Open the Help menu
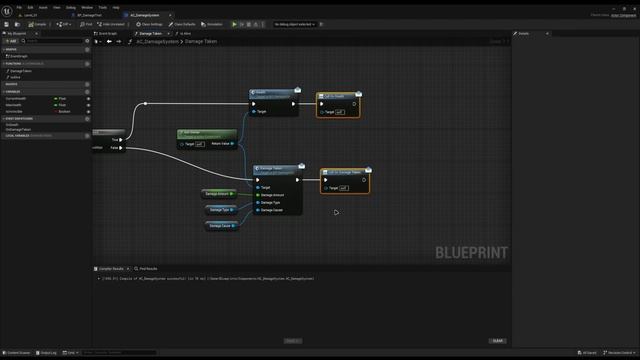640x360 pixels. click(x=116, y=7)
